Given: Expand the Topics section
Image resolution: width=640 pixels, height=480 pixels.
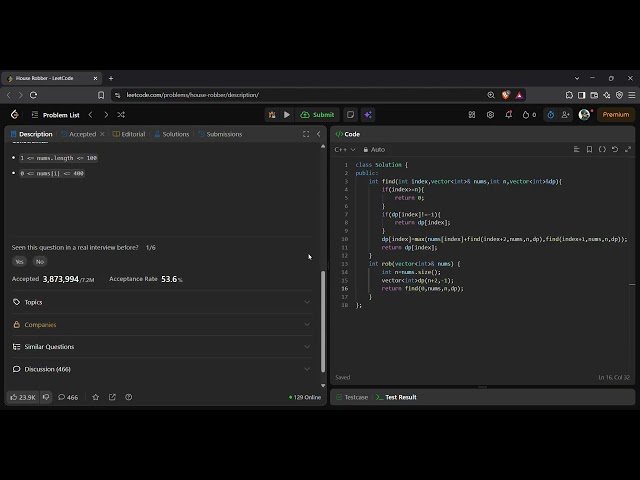Looking at the screenshot, I should (162, 302).
